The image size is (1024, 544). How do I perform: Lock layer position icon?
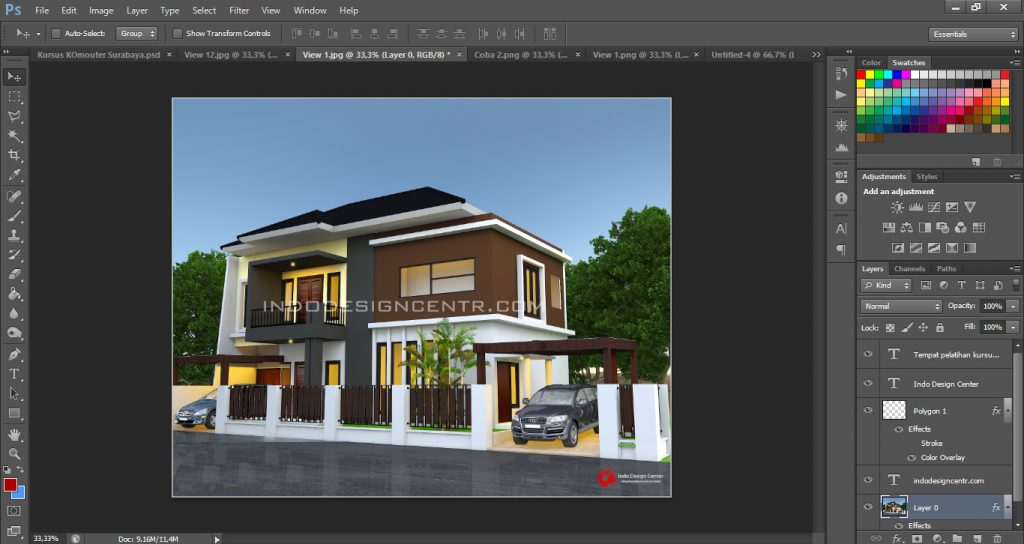point(923,327)
